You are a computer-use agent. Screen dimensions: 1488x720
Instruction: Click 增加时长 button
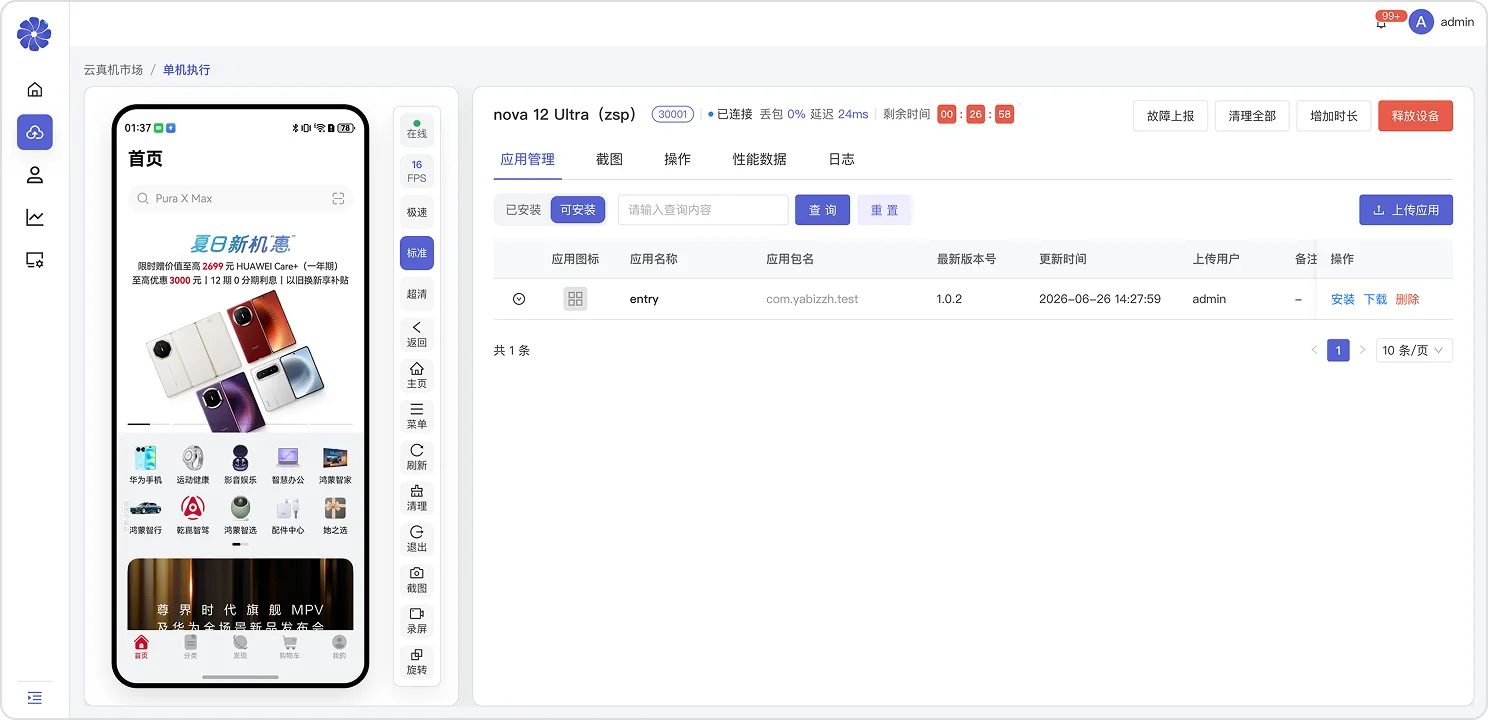[1334, 116]
